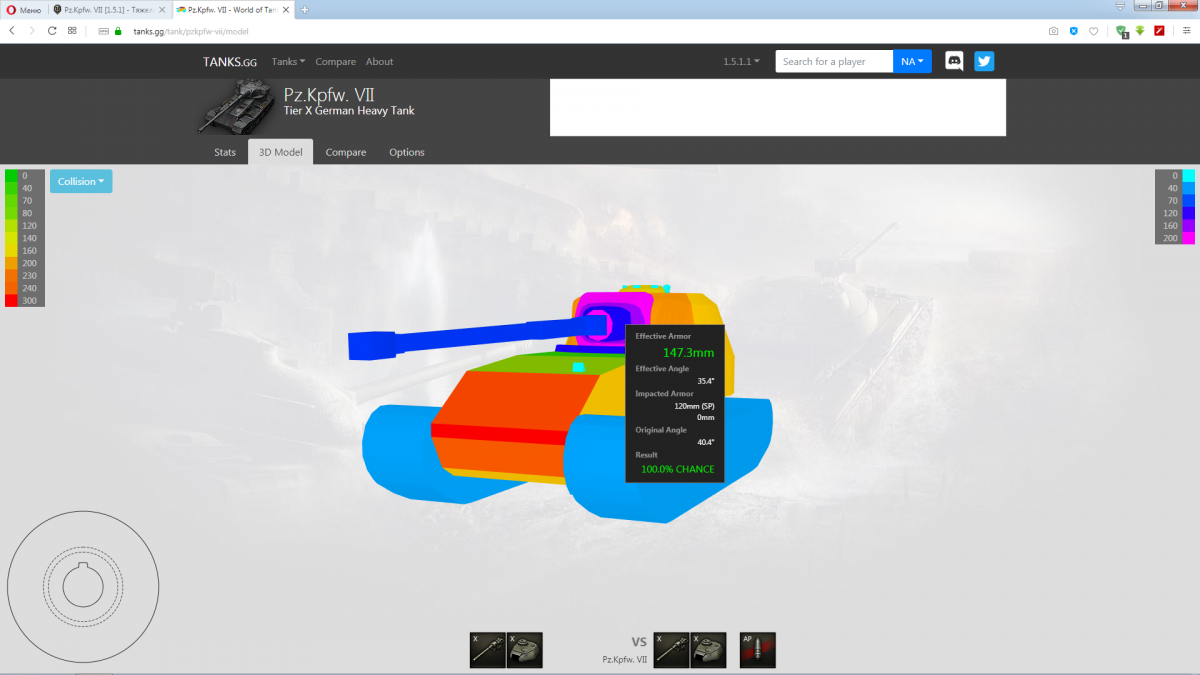
Task: Open the About link in navbar
Action: (379, 62)
